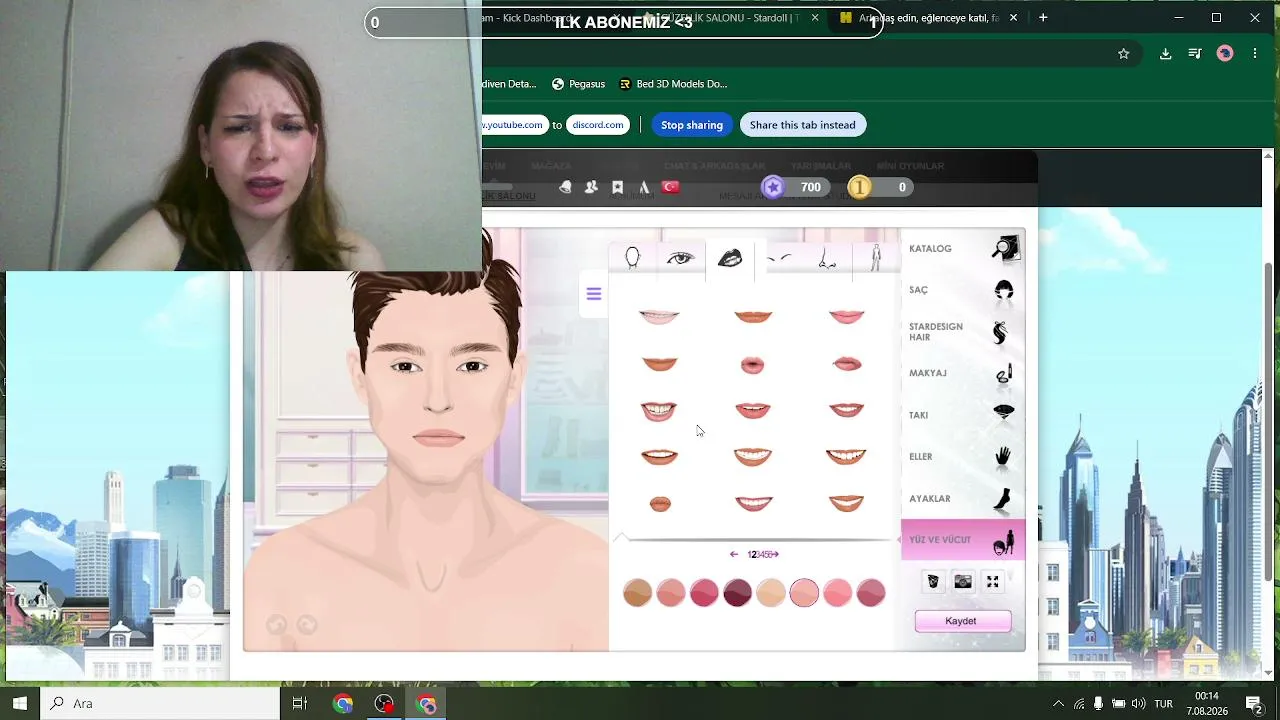Show hidden system tray icons
Image resolution: width=1280 pixels, height=720 pixels.
1058,704
